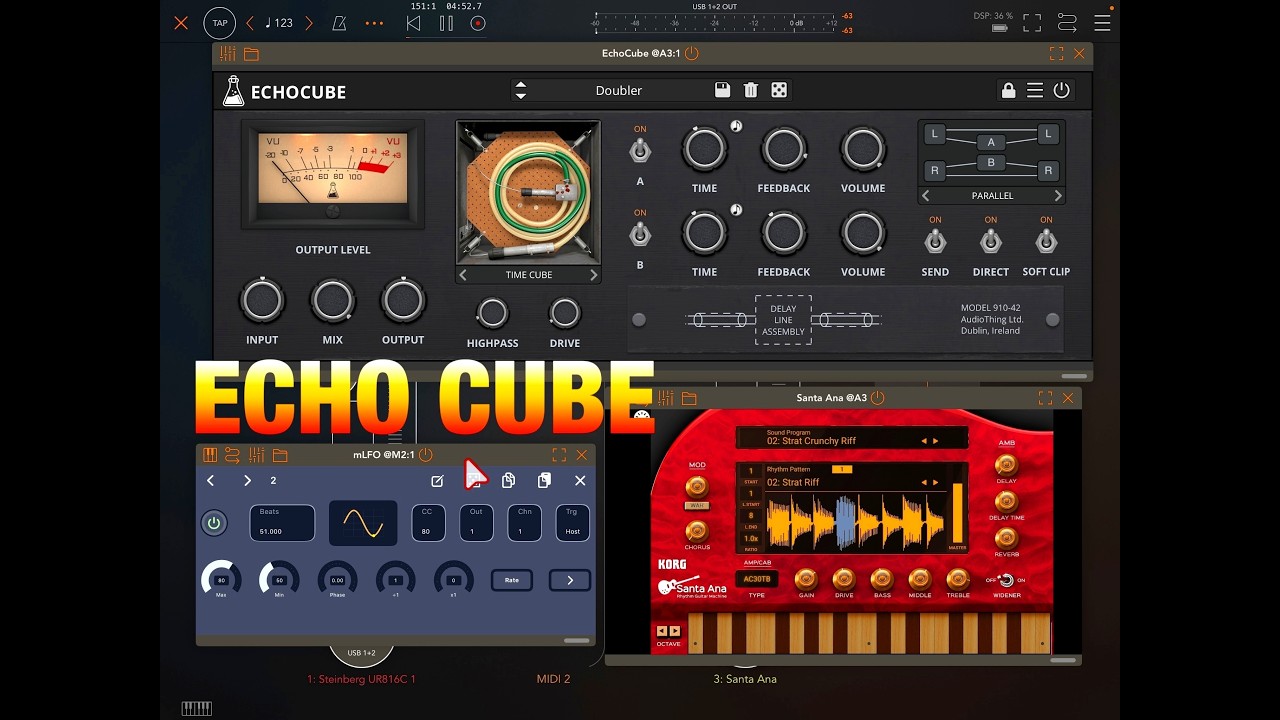Image resolution: width=1280 pixels, height=720 pixels.
Task: Randomize settings with the dice icon
Action: tap(779, 90)
